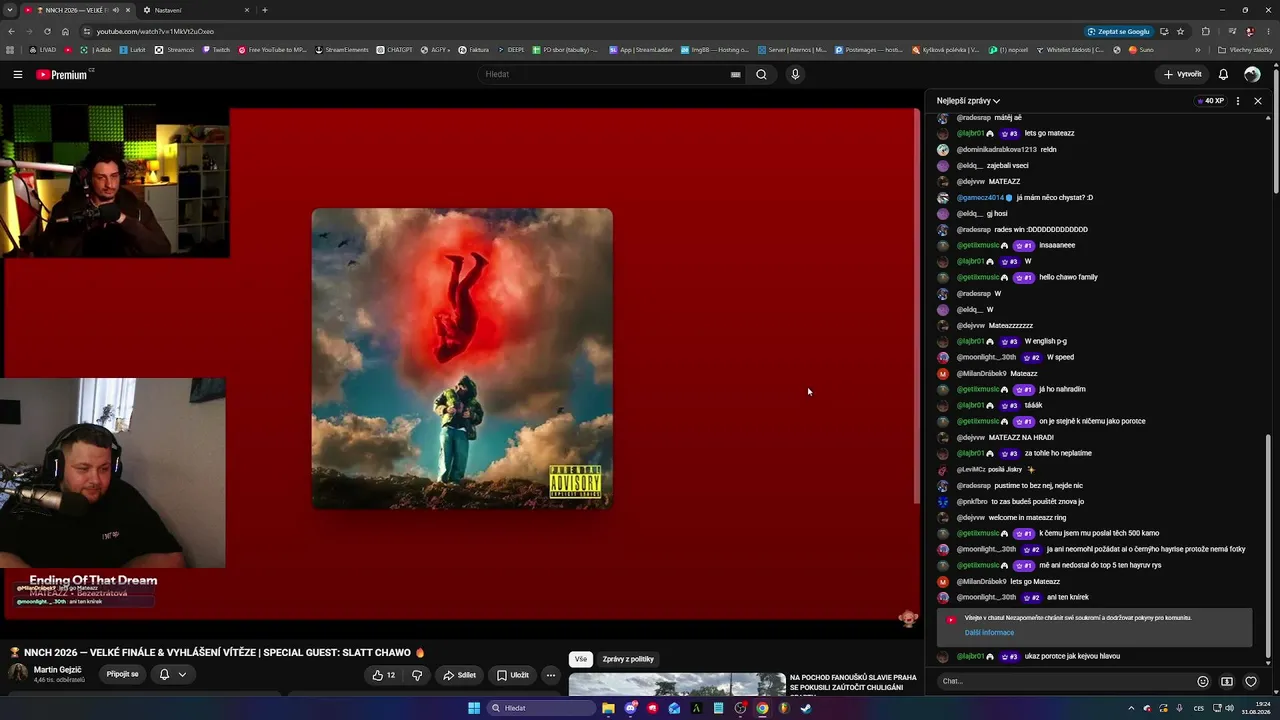Open a new browser tab
This screenshot has height=720, width=1280.
pyautogui.click(x=264, y=10)
